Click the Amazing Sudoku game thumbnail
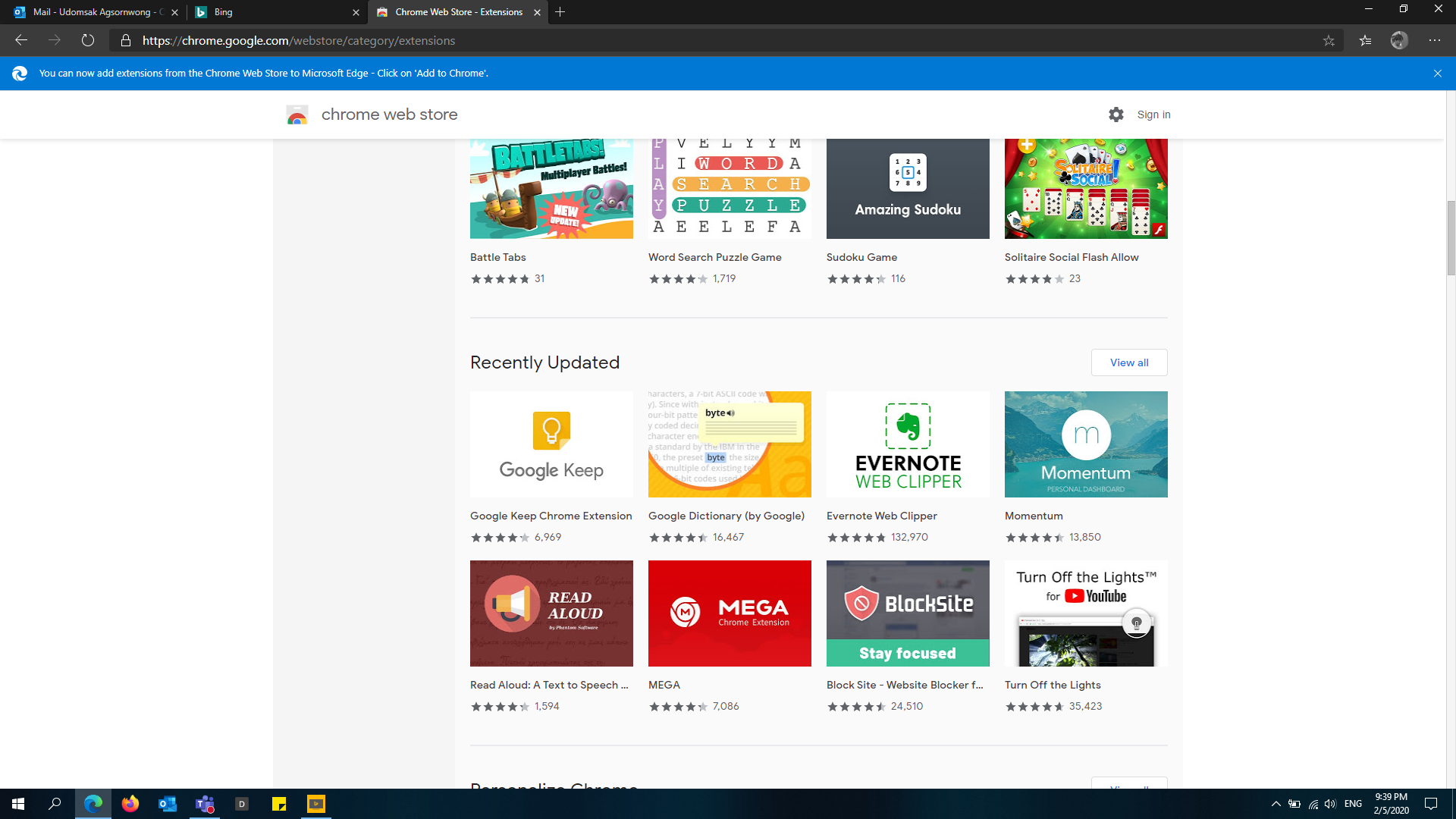 [x=907, y=188]
